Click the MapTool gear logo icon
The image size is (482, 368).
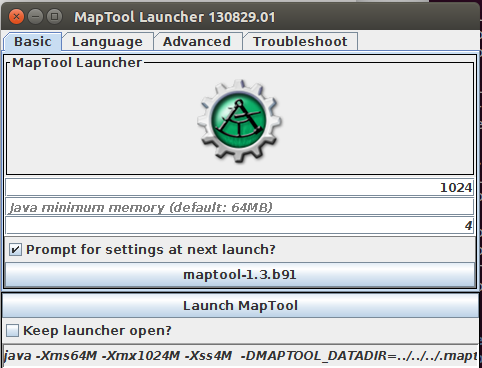tap(240, 121)
